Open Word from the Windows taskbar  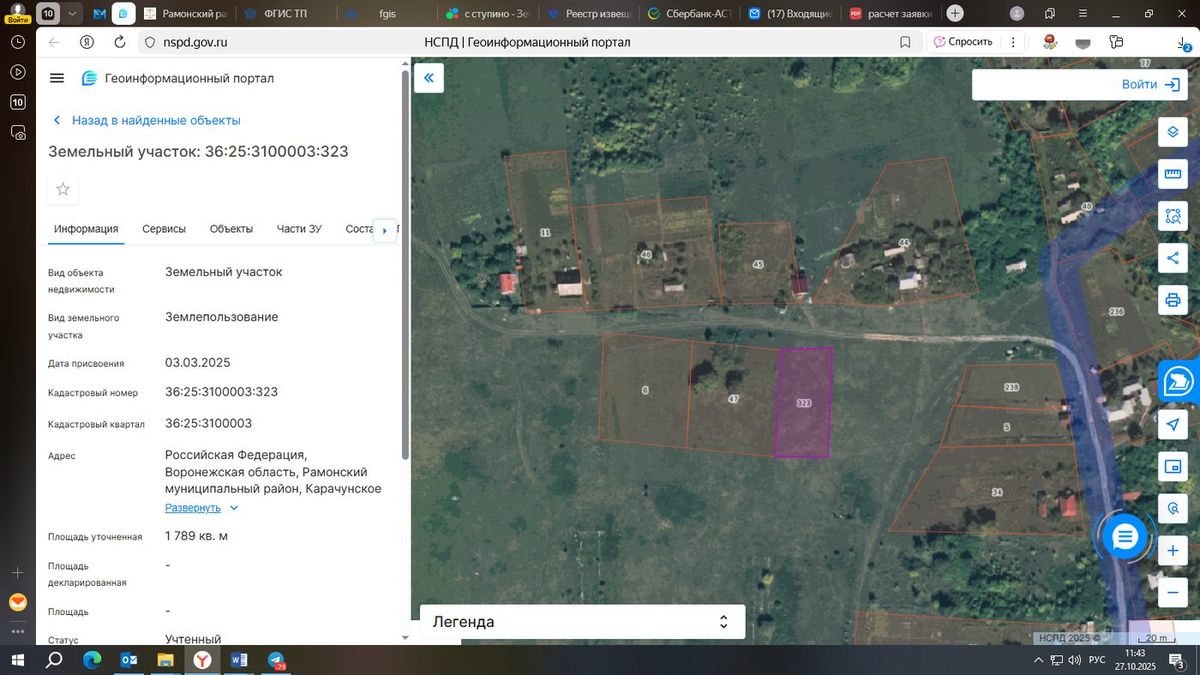pyautogui.click(x=239, y=661)
